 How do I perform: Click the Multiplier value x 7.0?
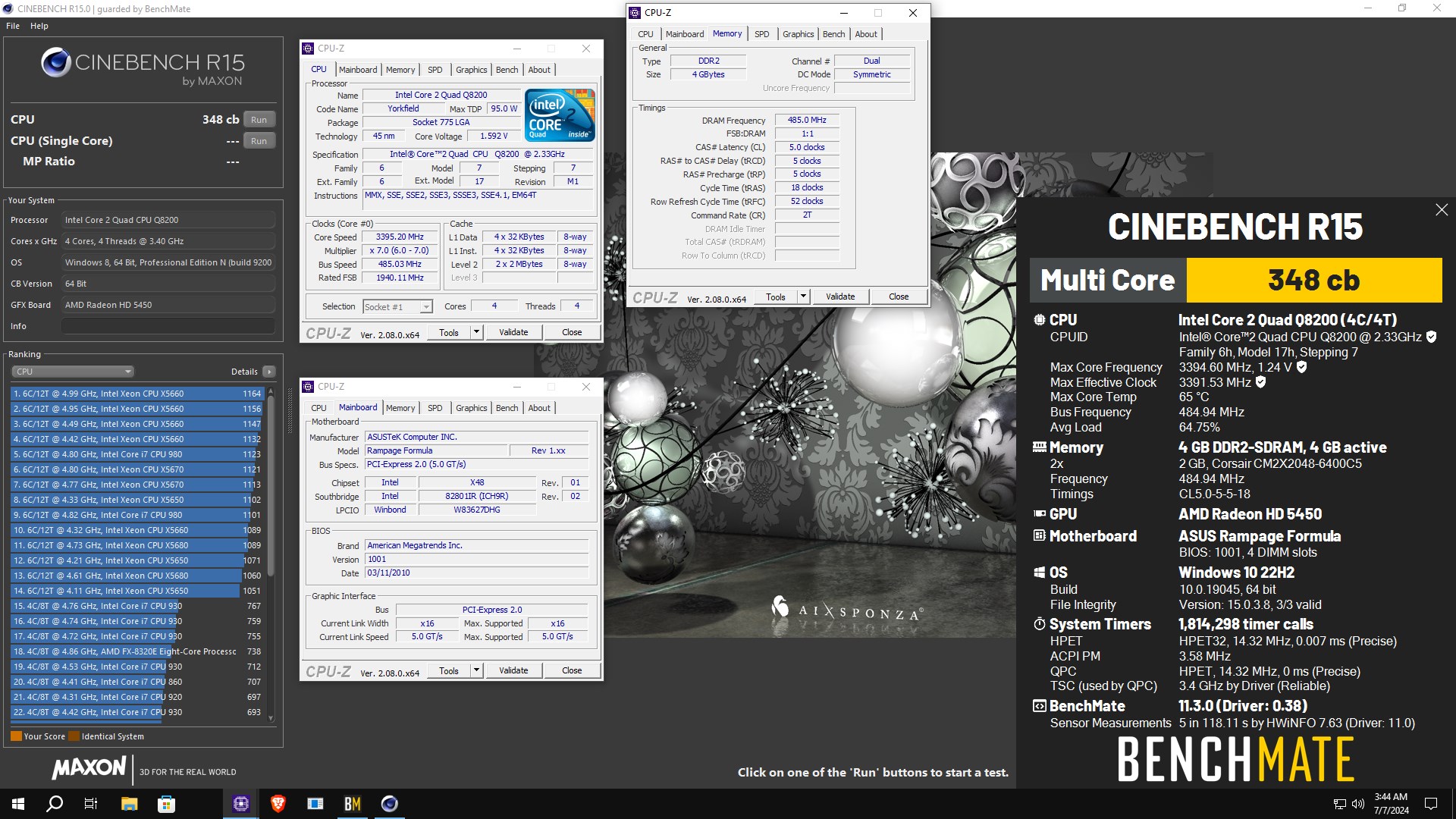click(400, 251)
